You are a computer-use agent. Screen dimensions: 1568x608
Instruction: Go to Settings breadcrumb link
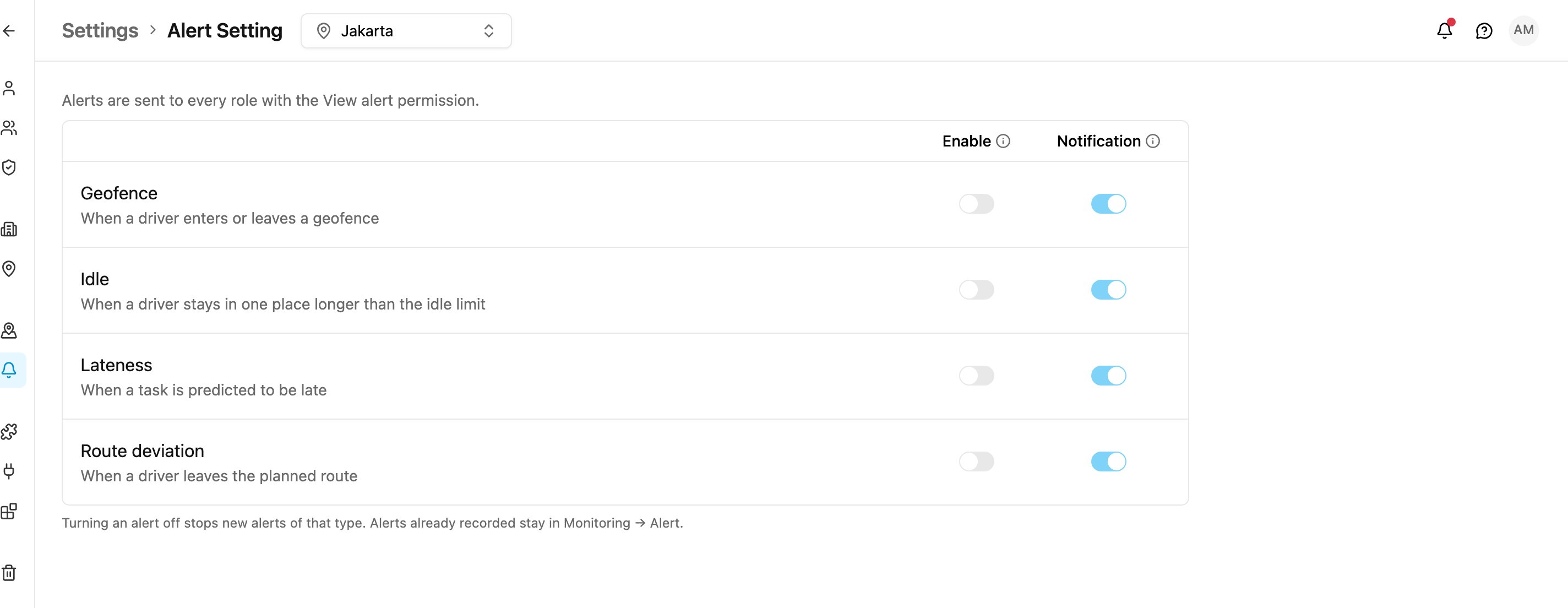click(100, 30)
